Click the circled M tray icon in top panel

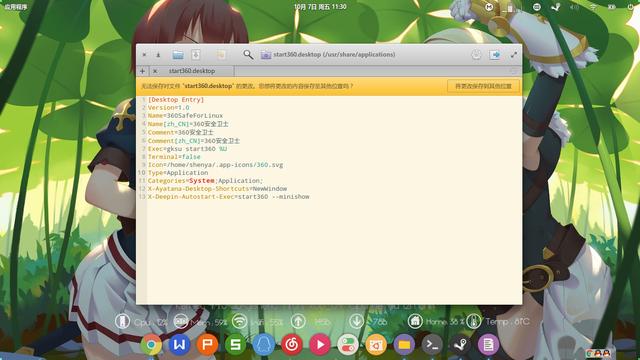point(489,7)
